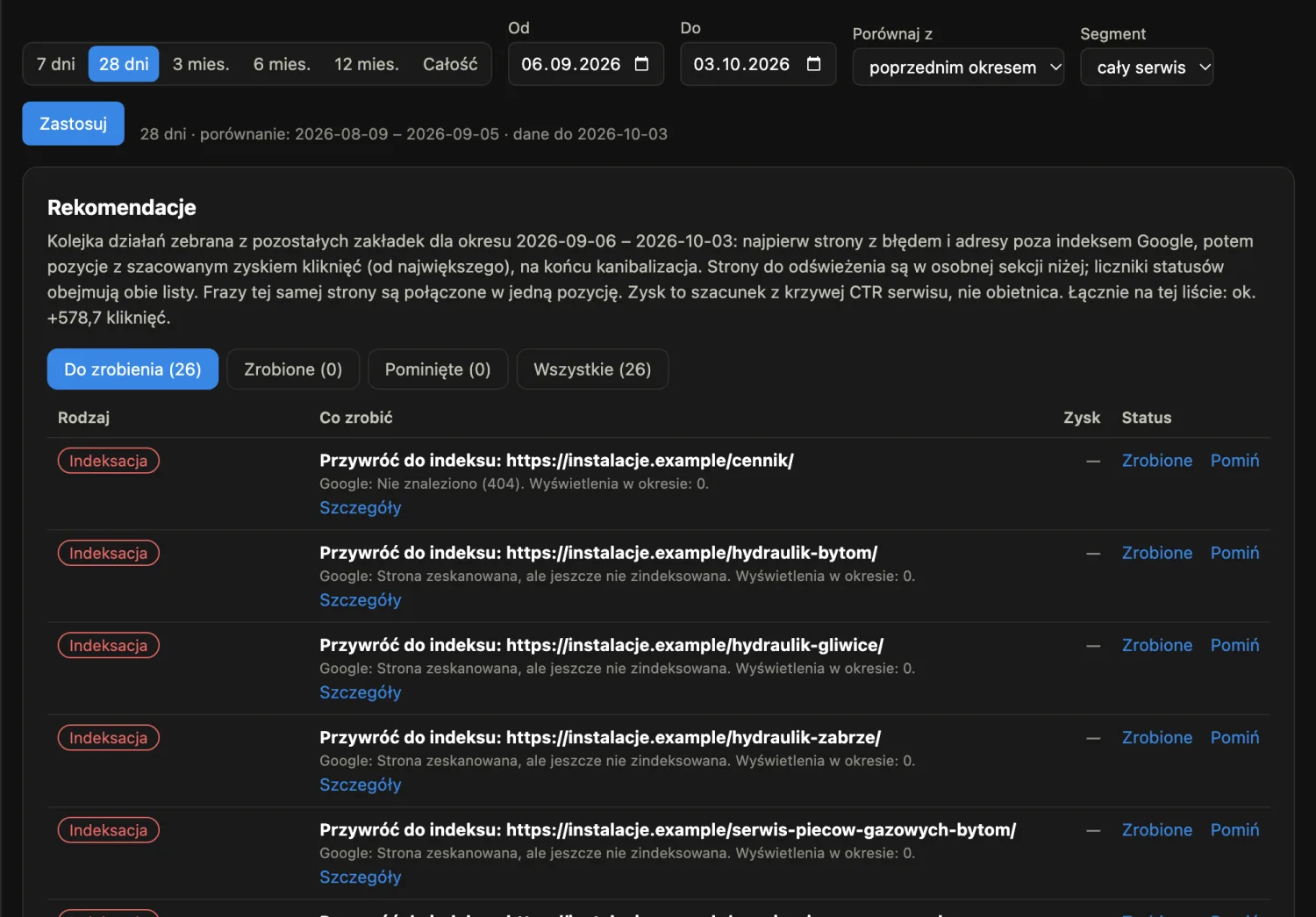Skip hydraulik-zabrze row with Pomiń
Image resolution: width=1316 pixels, height=917 pixels.
tap(1234, 738)
